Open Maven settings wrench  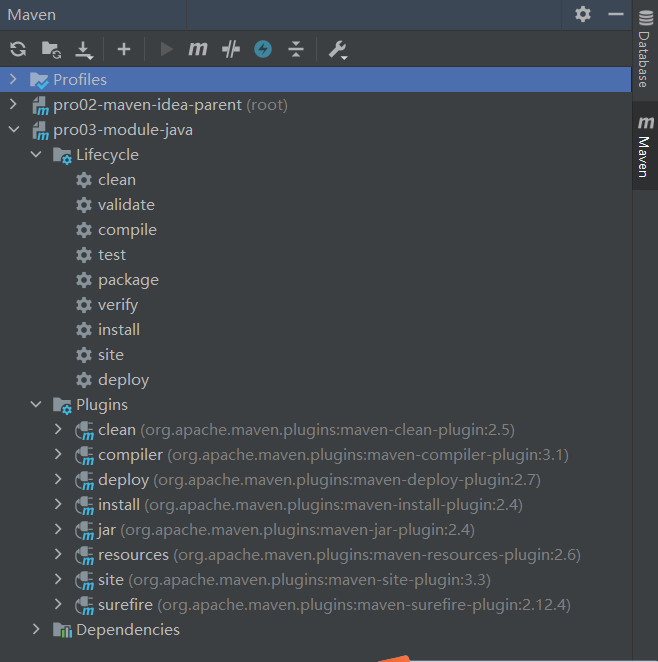tap(338, 50)
